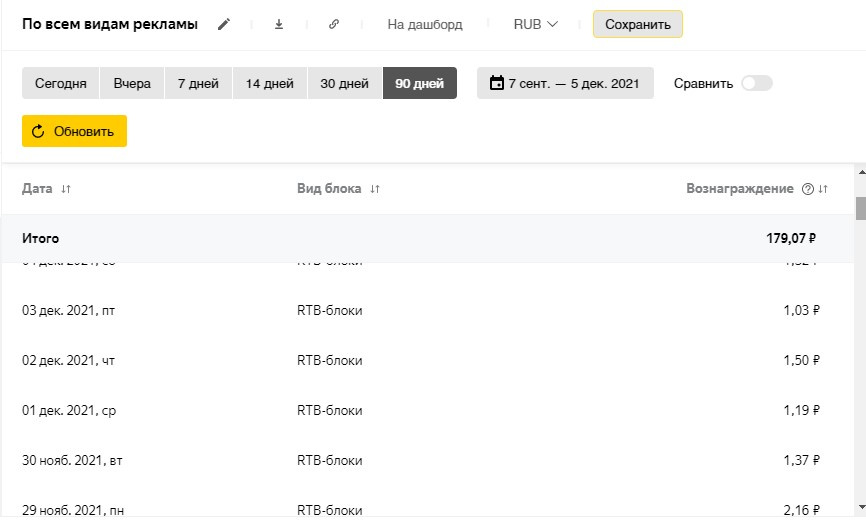Select the 14 дней period tab
The height and width of the screenshot is (530, 866).
pos(269,84)
